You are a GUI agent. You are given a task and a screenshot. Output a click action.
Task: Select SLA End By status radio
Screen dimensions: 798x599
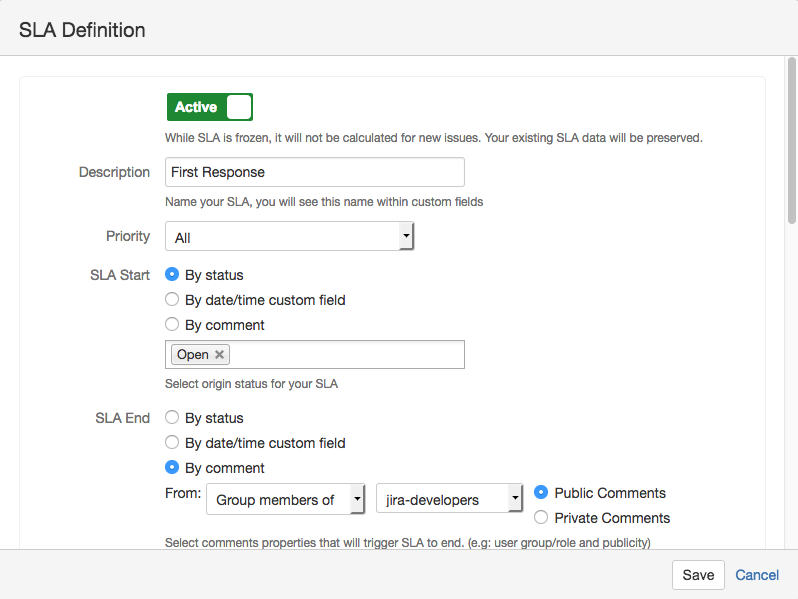[x=172, y=418]
